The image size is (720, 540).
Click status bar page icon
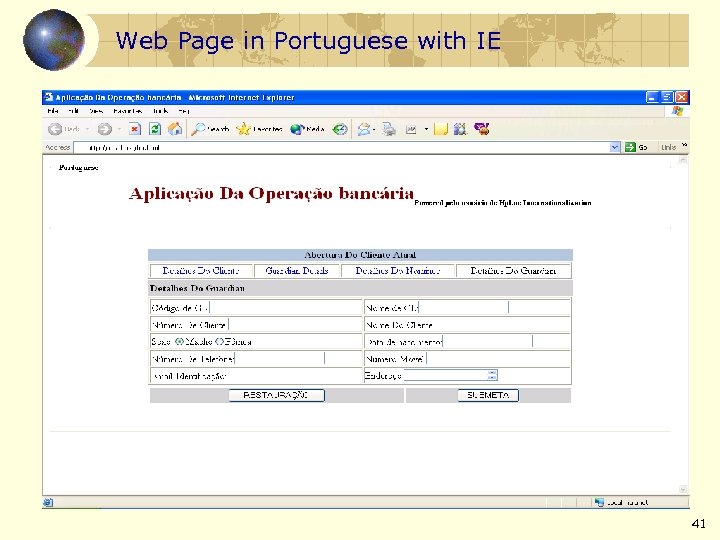(x=48, y=502)
